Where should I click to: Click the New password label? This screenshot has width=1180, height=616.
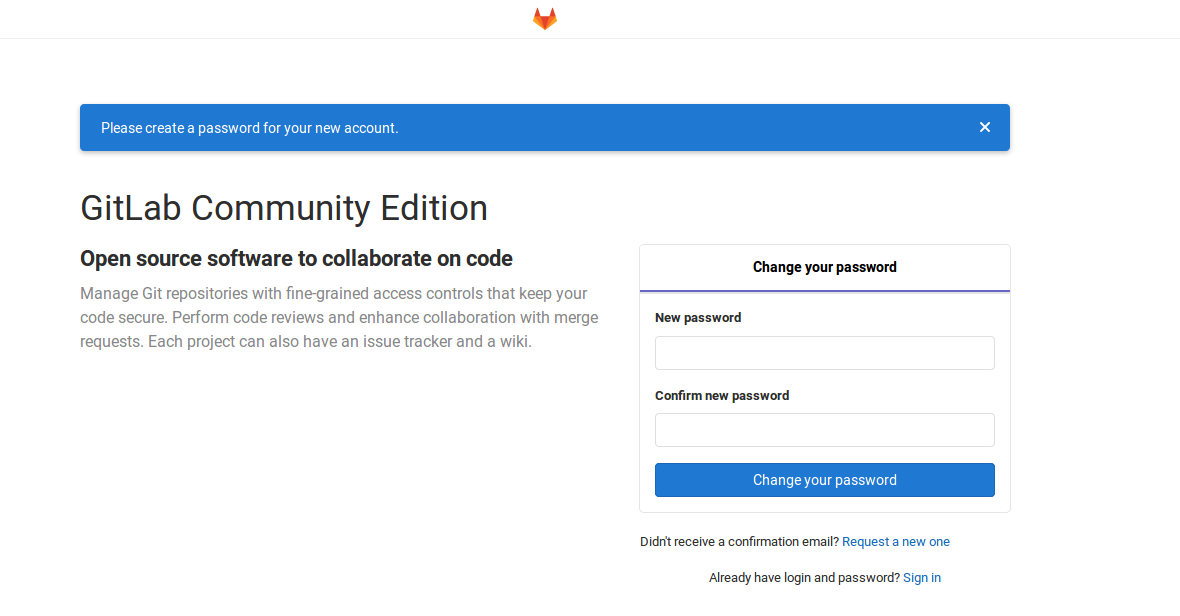pos(698,317)
